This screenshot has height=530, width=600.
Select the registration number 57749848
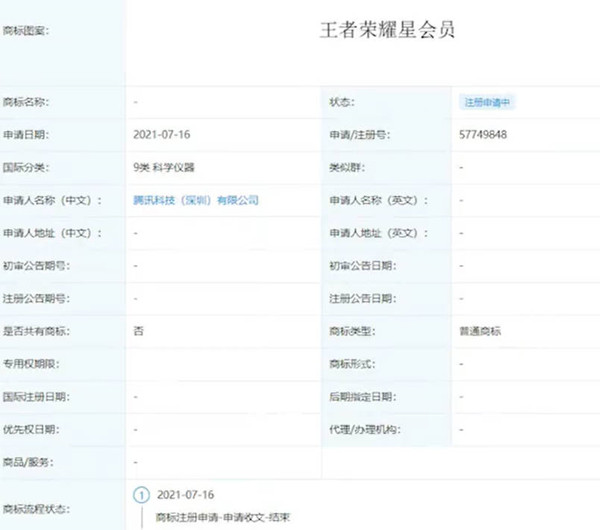[483, 135]
